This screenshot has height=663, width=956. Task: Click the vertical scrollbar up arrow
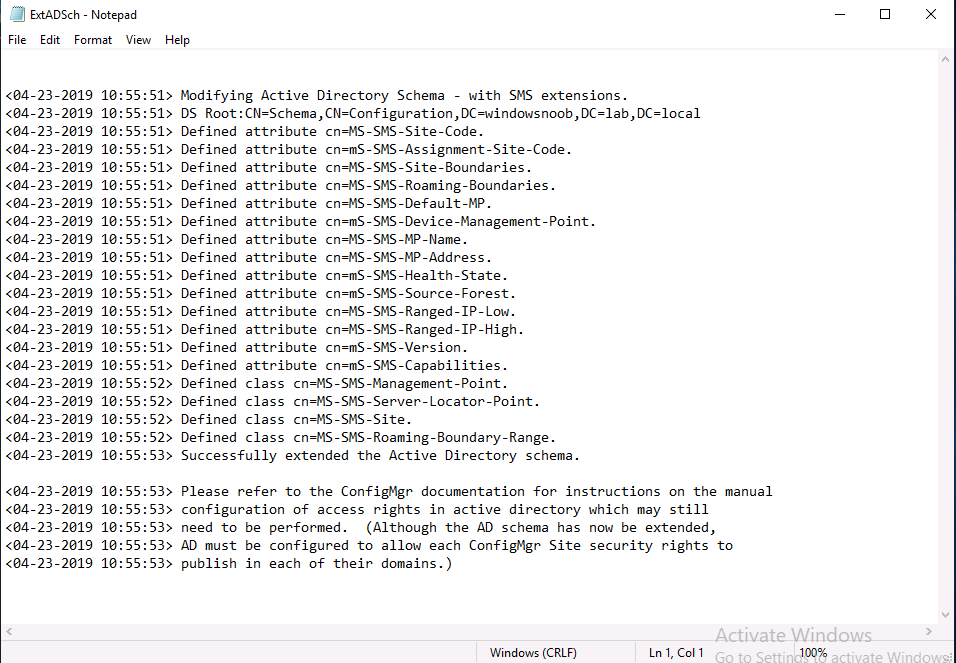point(946,59)
